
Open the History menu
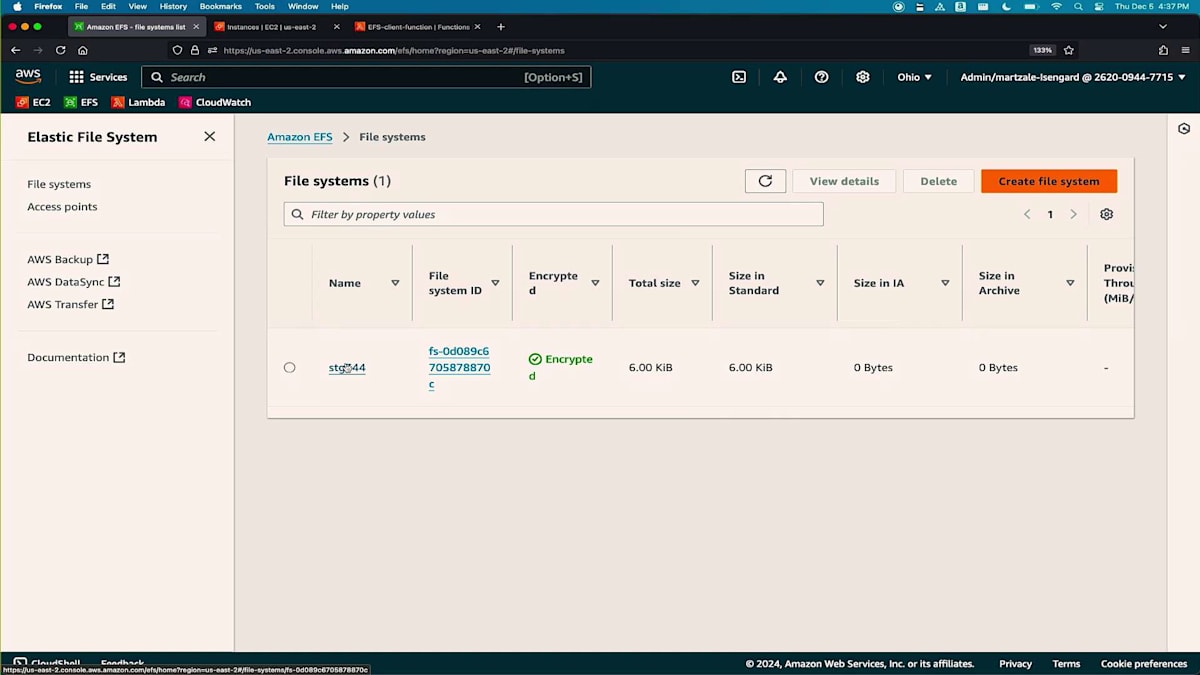(173, 6)
